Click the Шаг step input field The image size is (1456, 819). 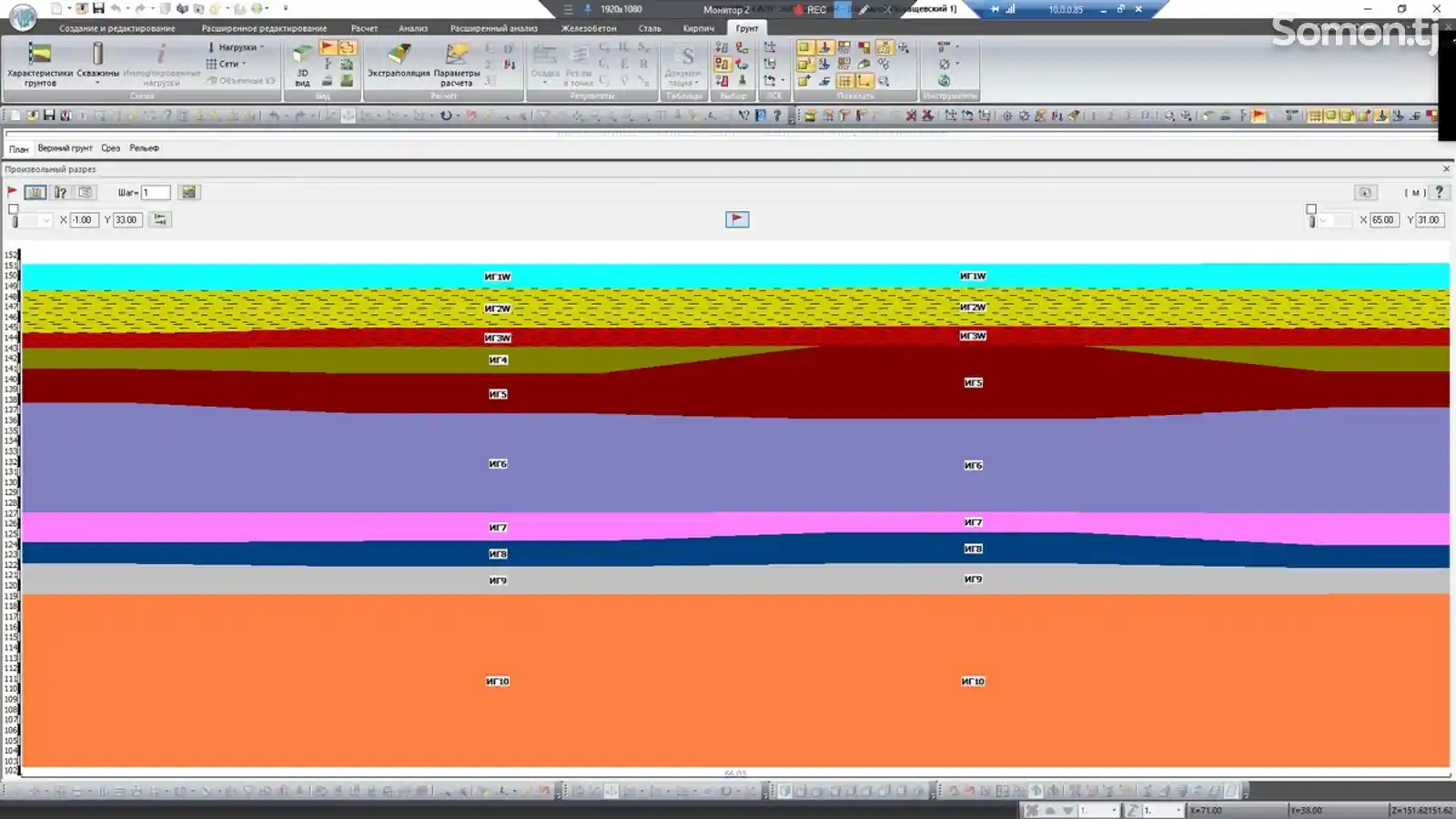[156, 192]
